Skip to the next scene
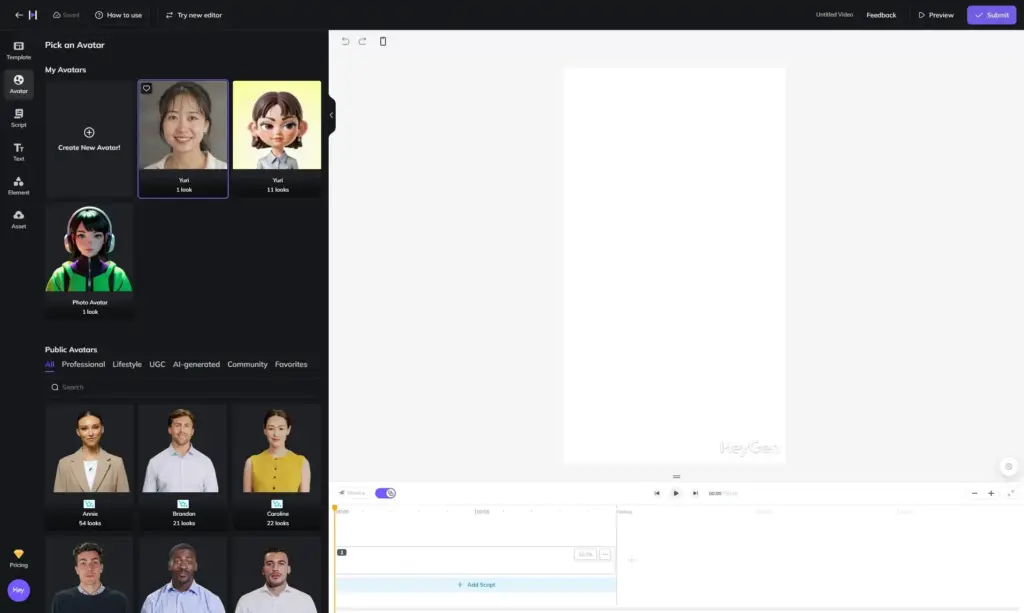 click(695, 493)
